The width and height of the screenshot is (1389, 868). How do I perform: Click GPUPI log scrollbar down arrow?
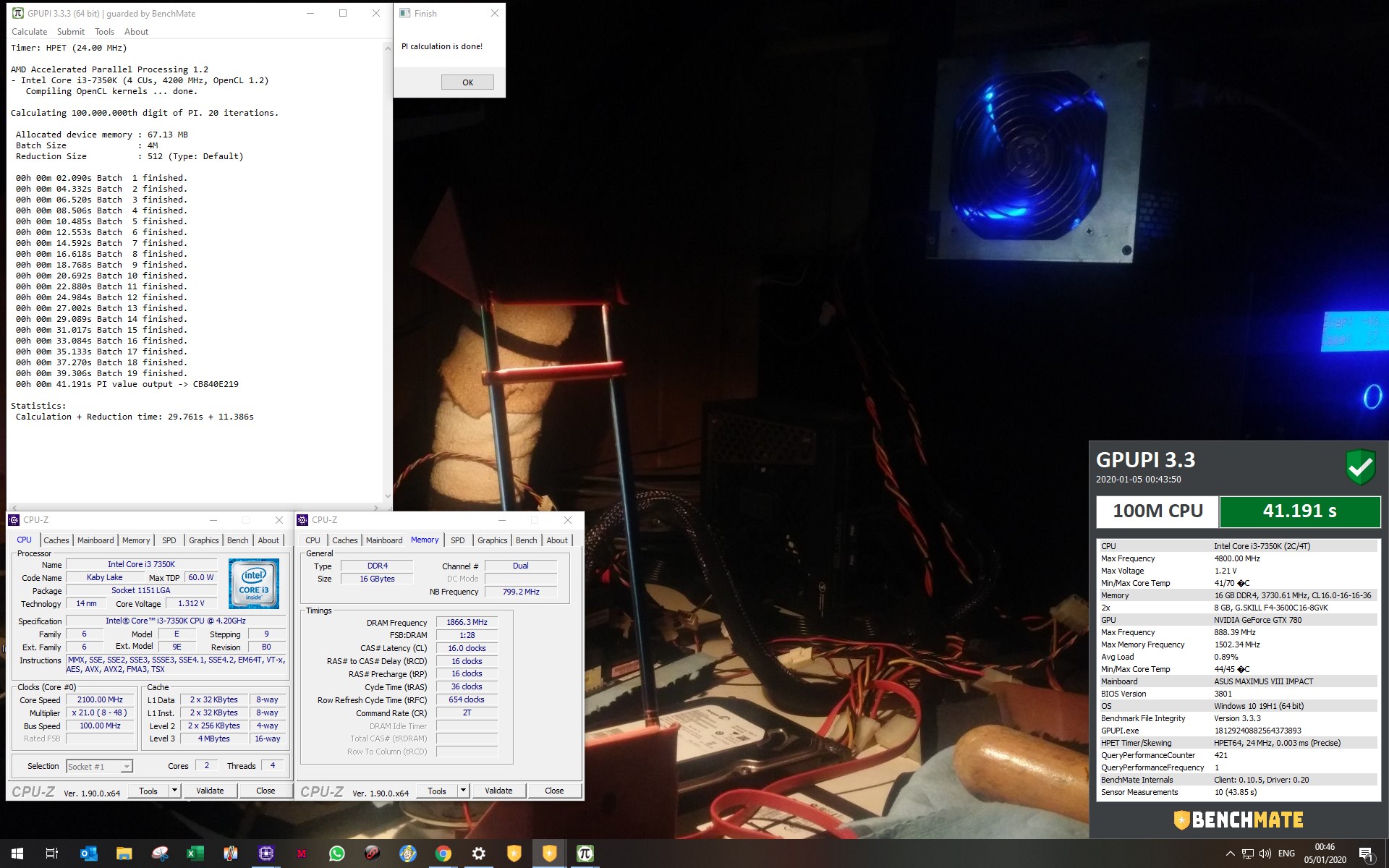click(x=388, y=496)
